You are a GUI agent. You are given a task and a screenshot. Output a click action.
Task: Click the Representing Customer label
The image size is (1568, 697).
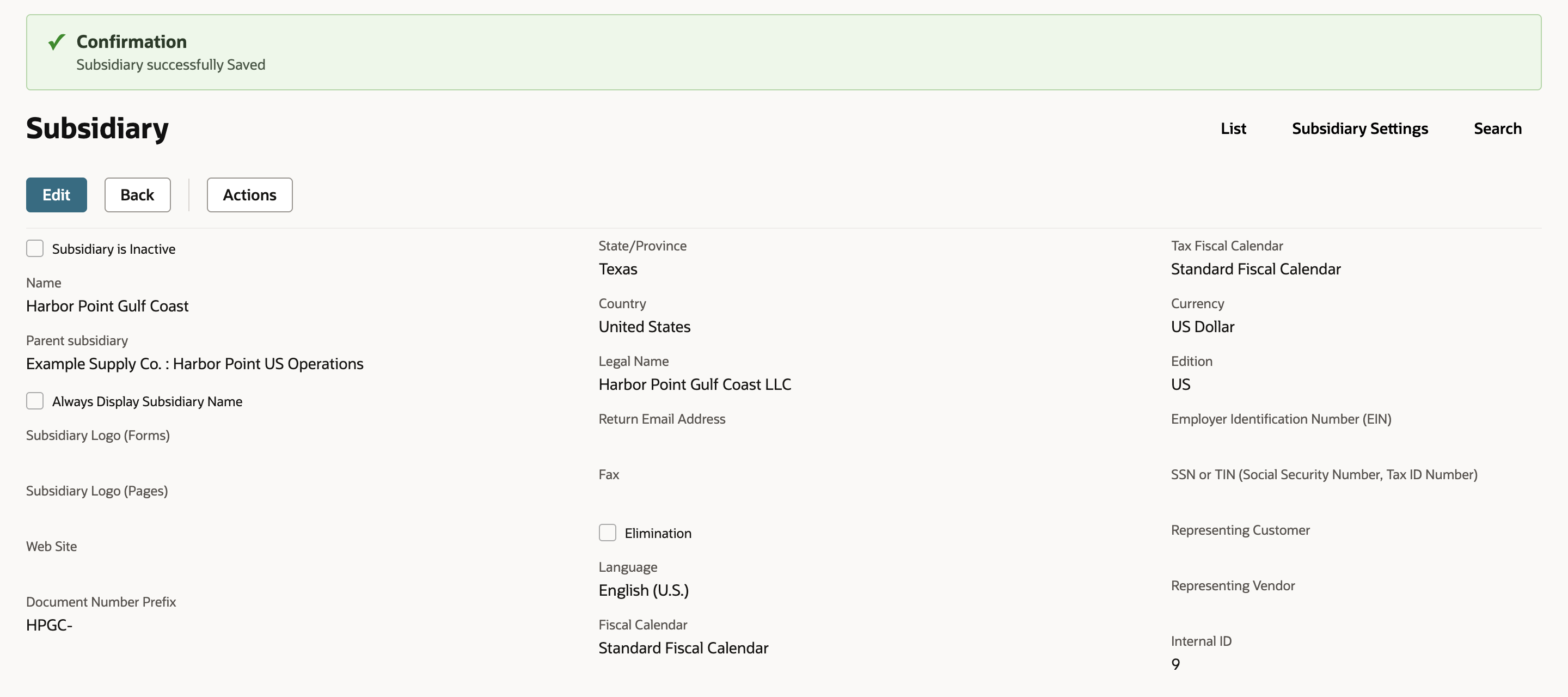tap(1241, 530)
